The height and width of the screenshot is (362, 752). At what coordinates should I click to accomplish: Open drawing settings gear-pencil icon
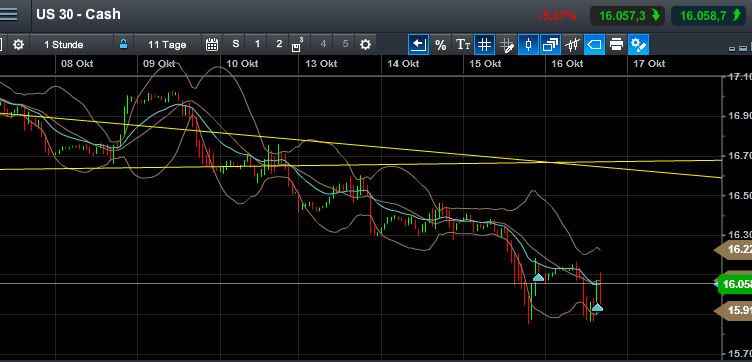click(x=638, y=45)
